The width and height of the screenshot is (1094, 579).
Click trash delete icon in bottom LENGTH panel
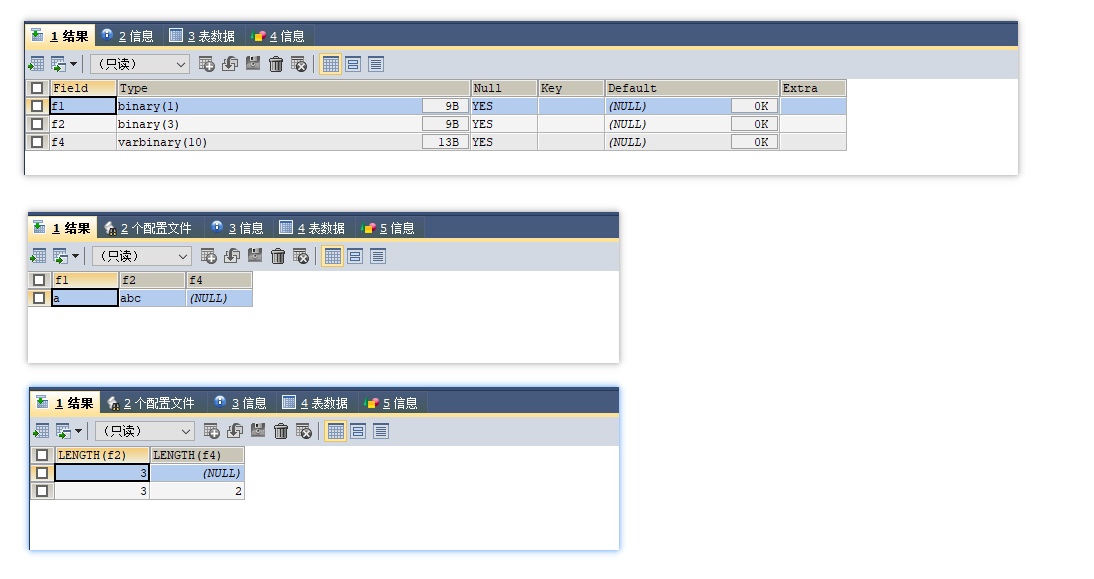pyautogui.click(x=280, y=431)
